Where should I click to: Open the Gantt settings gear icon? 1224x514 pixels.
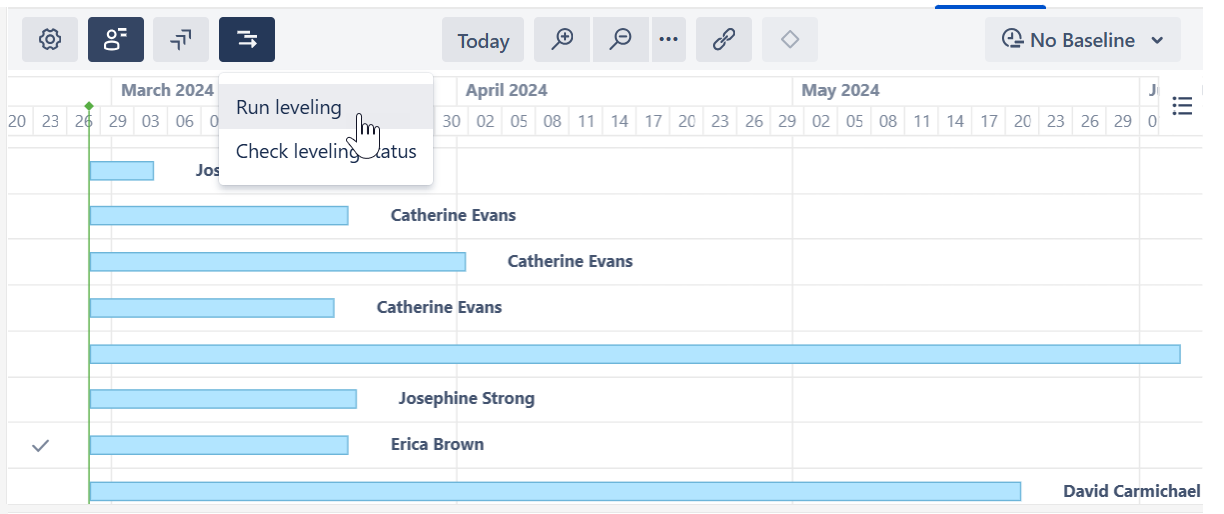coord(50,40)
